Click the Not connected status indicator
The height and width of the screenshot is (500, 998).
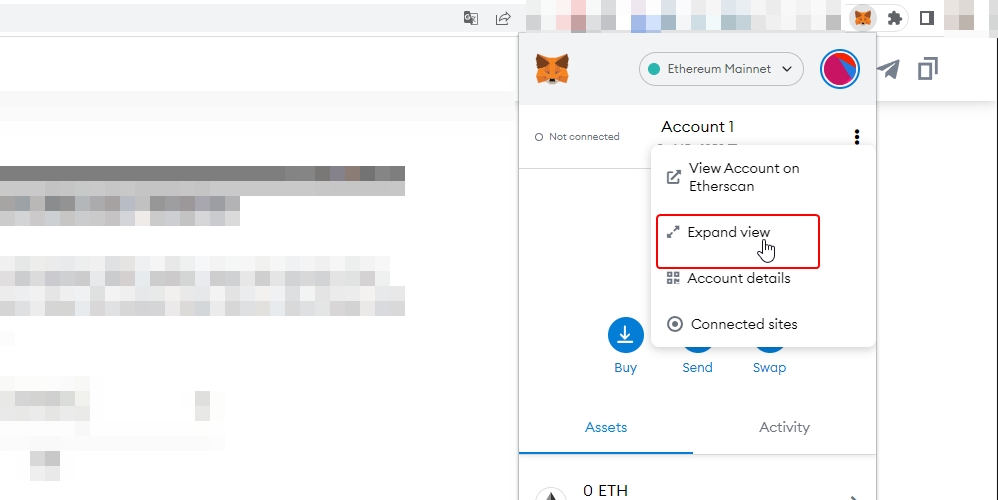tap(578, 137)
